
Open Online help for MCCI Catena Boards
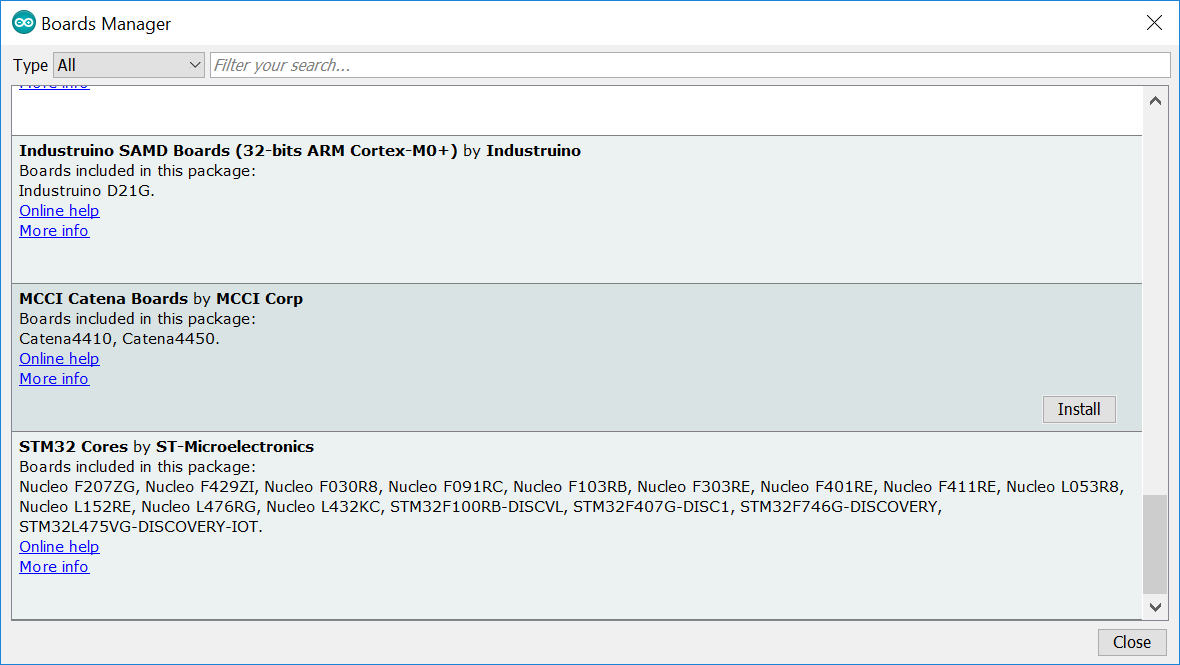[x=59, y=359]
